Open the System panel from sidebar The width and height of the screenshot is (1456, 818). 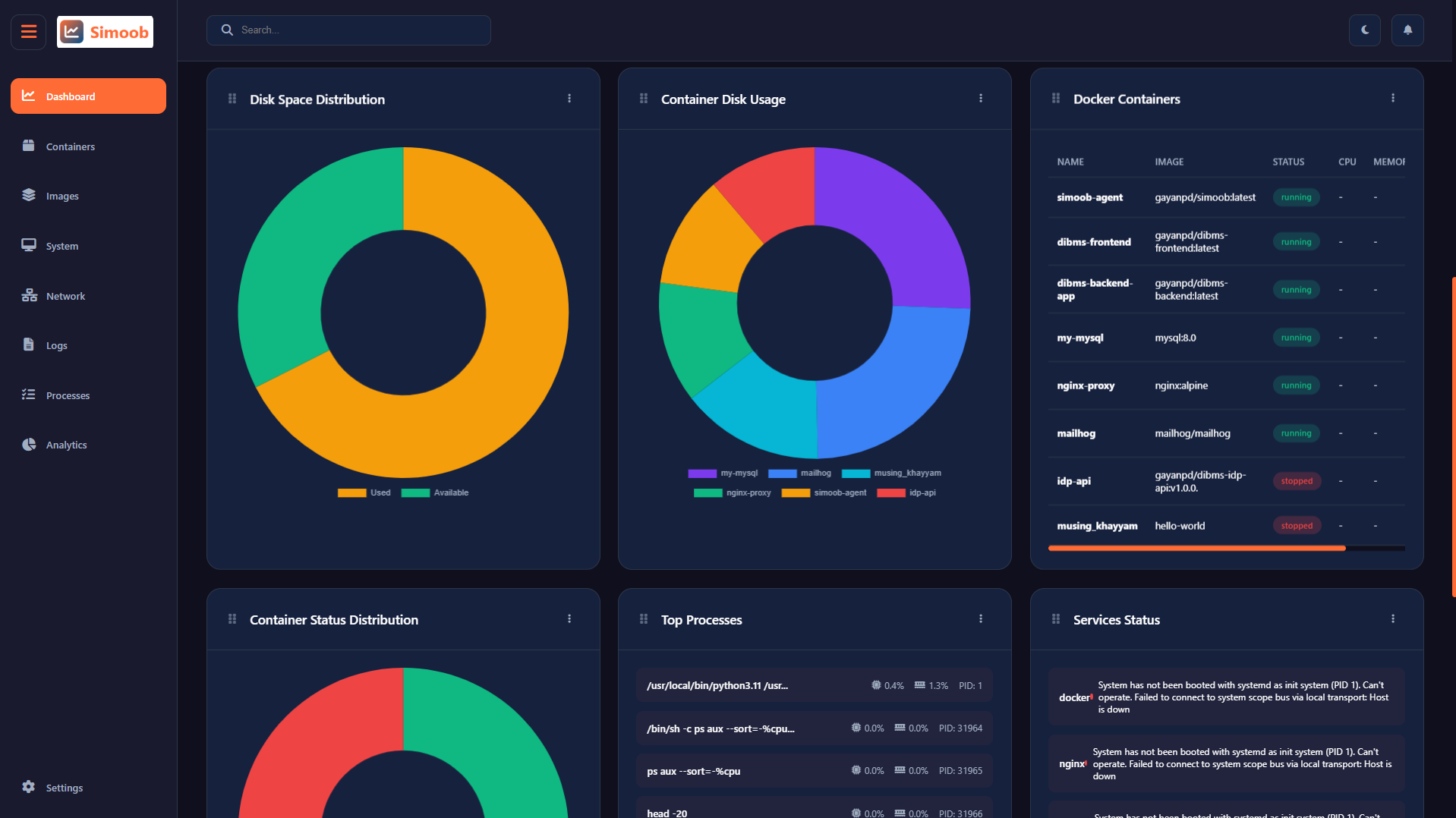[61, 246]
